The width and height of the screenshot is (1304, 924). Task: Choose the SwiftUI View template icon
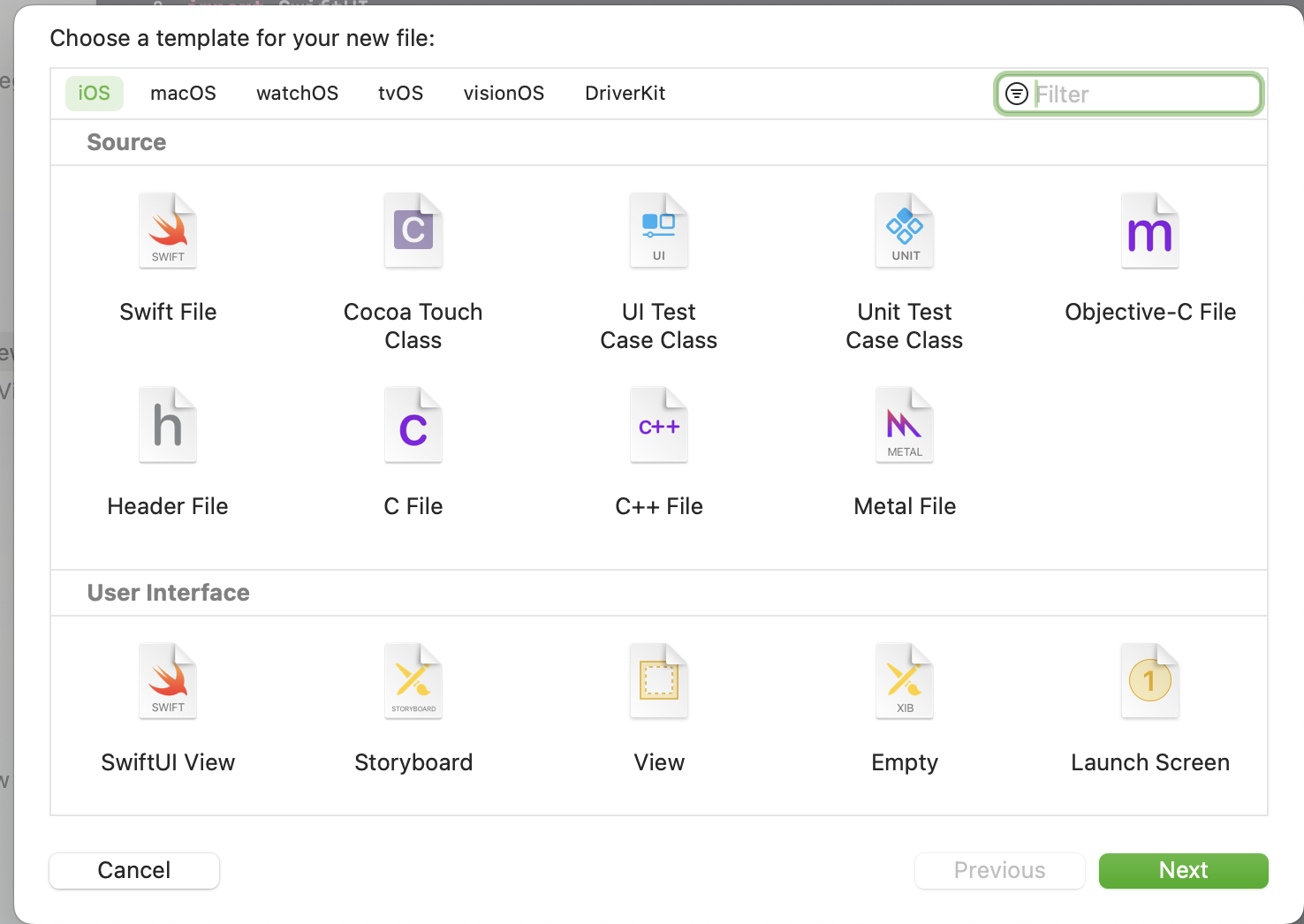click(x=168, y=681)
